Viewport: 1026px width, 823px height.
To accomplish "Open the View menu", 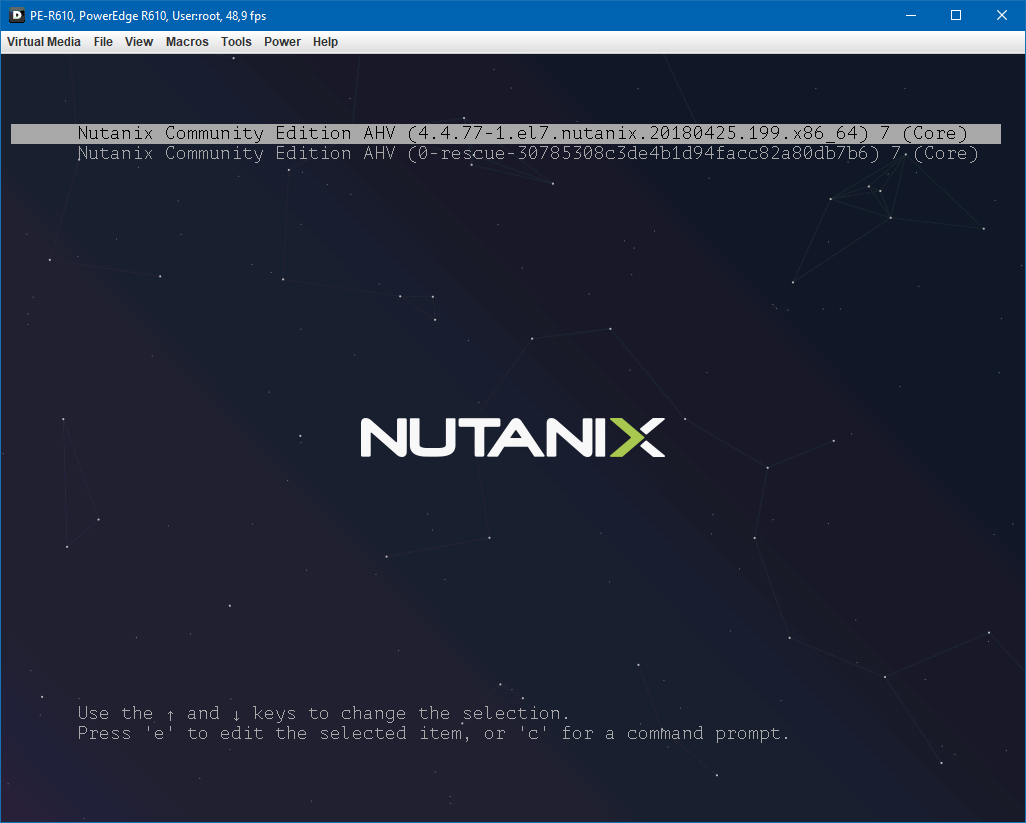I will (139, 42).
